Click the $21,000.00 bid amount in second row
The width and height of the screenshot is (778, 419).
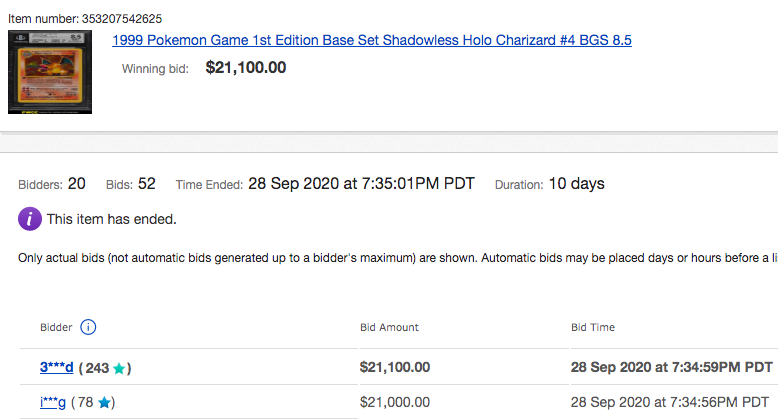[x=395, y=402]
